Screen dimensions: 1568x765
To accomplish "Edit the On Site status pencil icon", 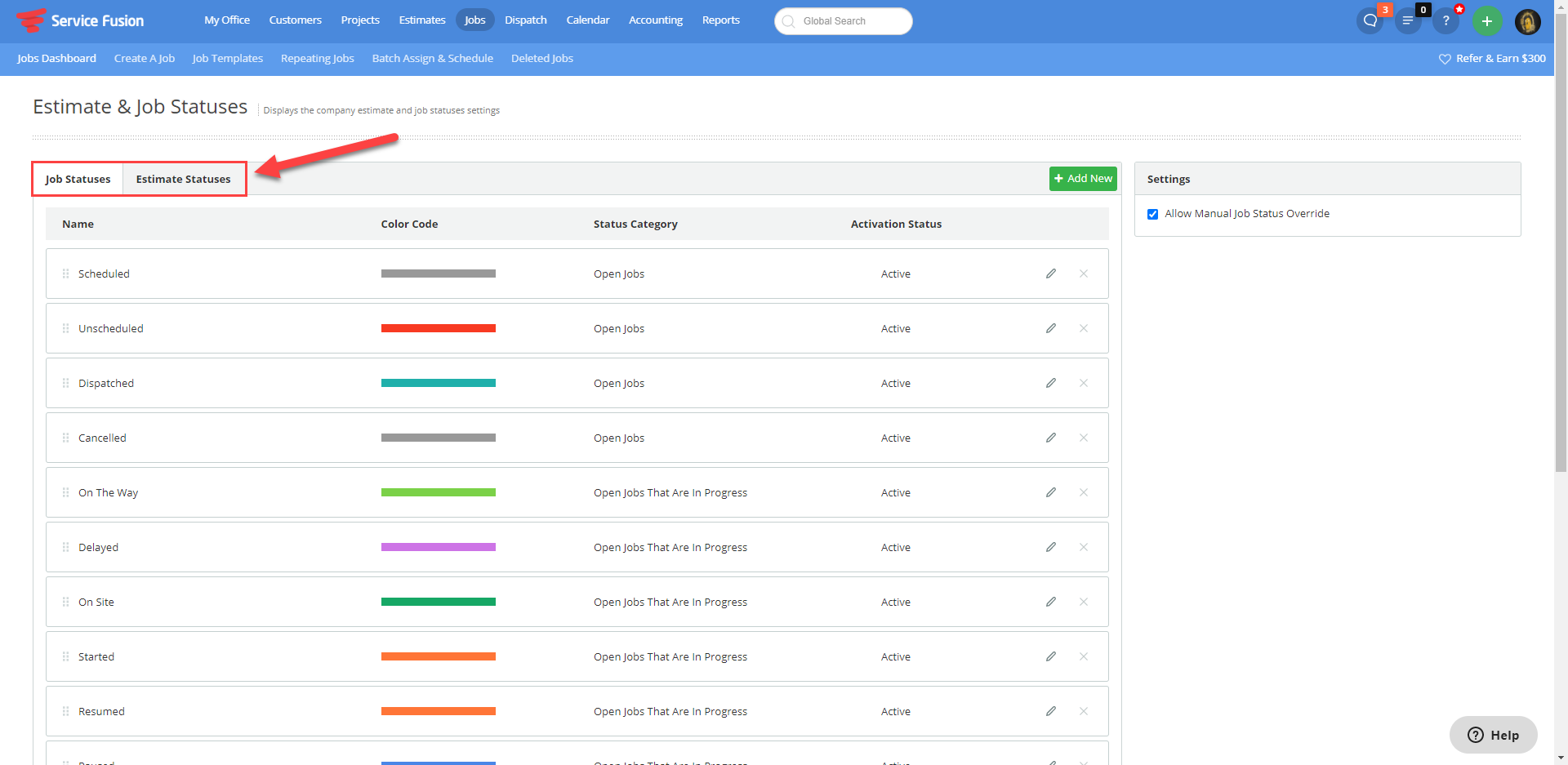I will [x=1051, y=602].
